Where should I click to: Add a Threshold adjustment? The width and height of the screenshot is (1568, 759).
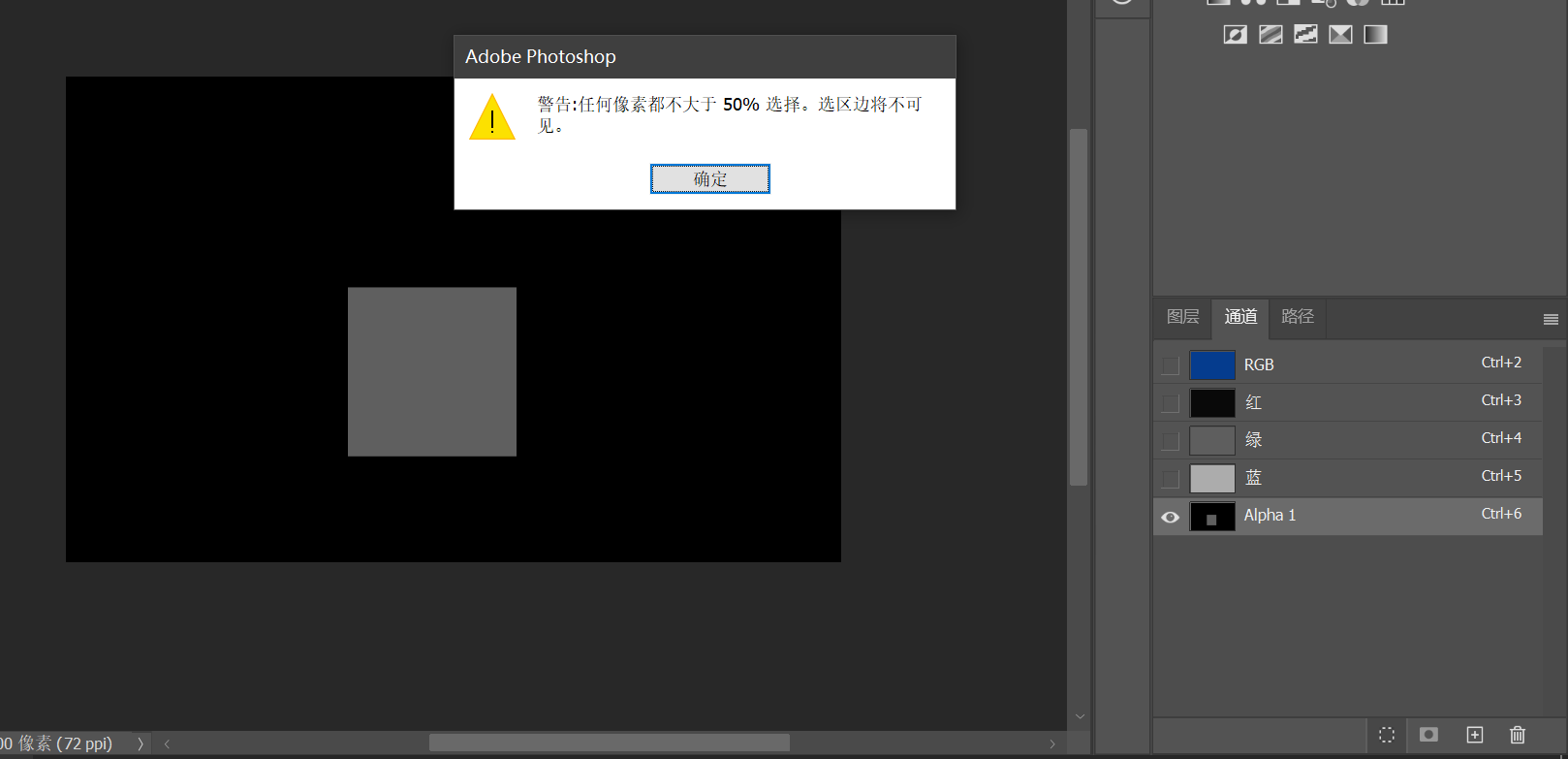(x=1305, y=35)
